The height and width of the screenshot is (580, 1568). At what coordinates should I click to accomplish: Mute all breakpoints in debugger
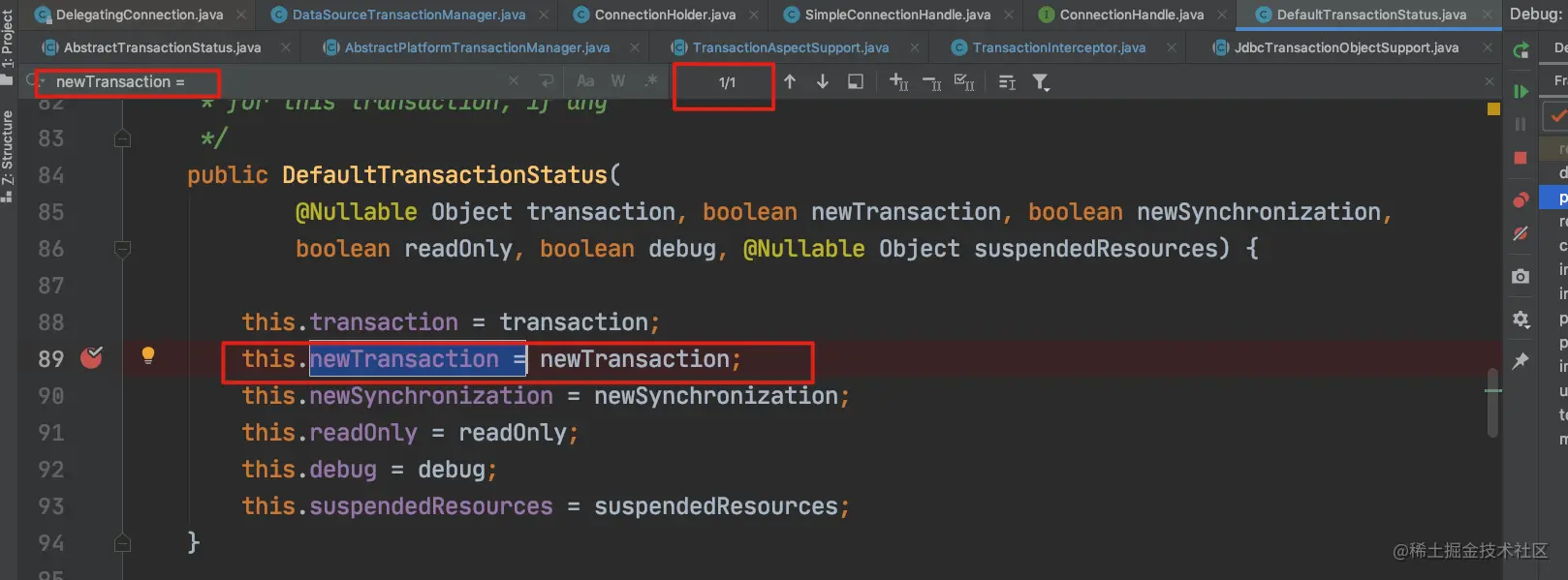[1521, 233]
